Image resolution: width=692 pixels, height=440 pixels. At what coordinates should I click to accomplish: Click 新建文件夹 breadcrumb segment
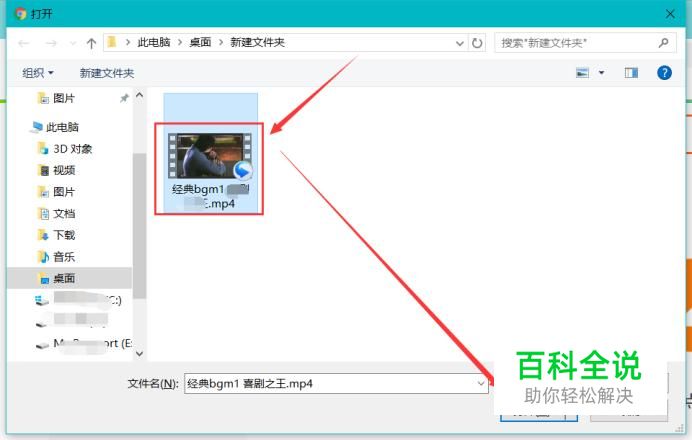click(257, 42)
